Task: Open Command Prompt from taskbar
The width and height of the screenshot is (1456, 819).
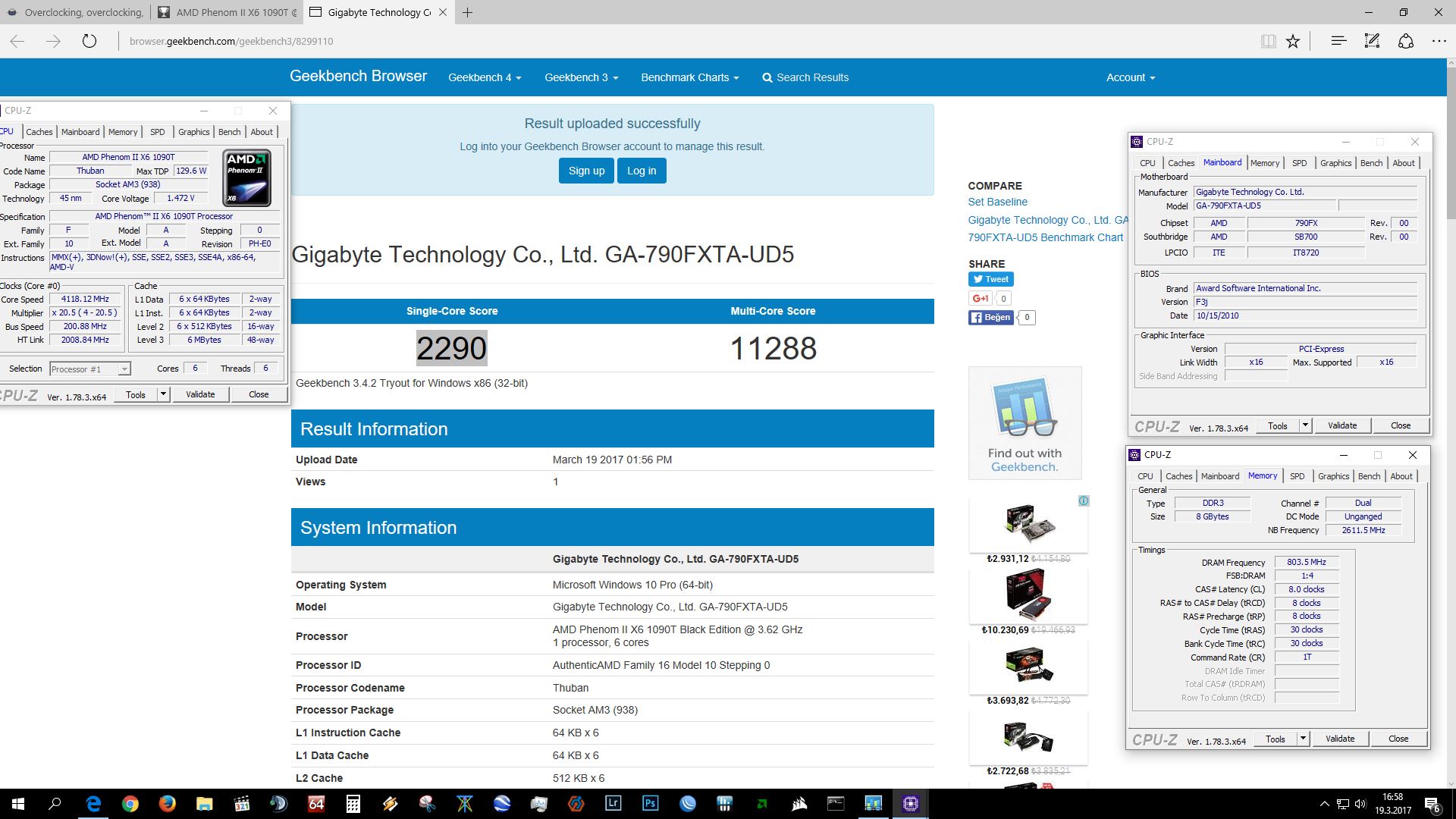Action: pos(836,804)
